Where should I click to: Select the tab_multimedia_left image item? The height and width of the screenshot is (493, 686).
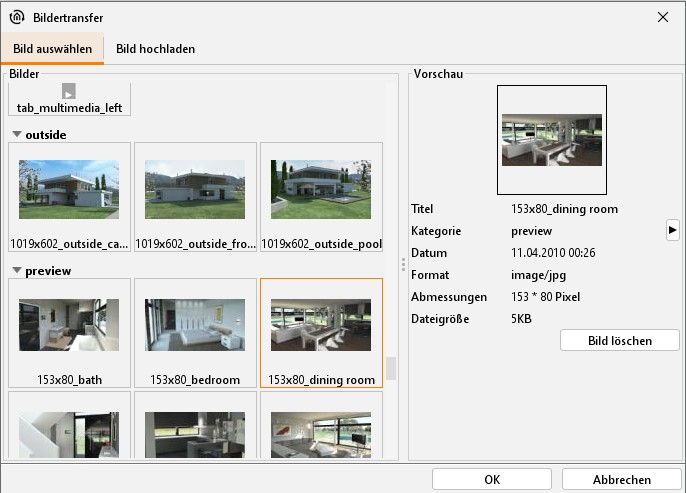(x=69, y=100)
